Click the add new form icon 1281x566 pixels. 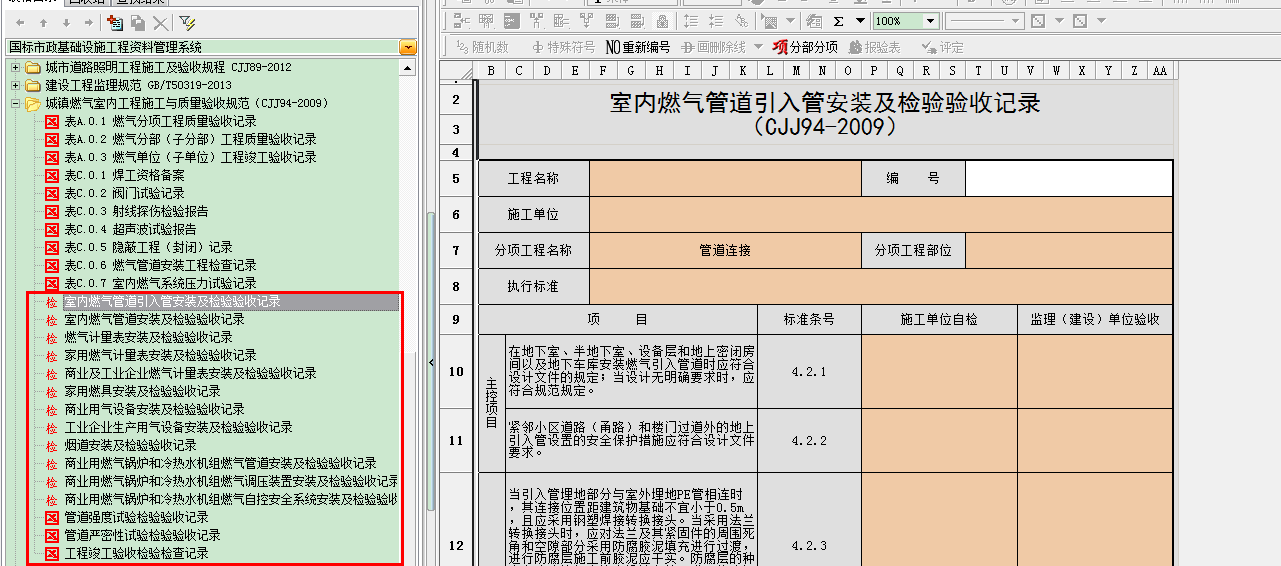coord(114,22)
